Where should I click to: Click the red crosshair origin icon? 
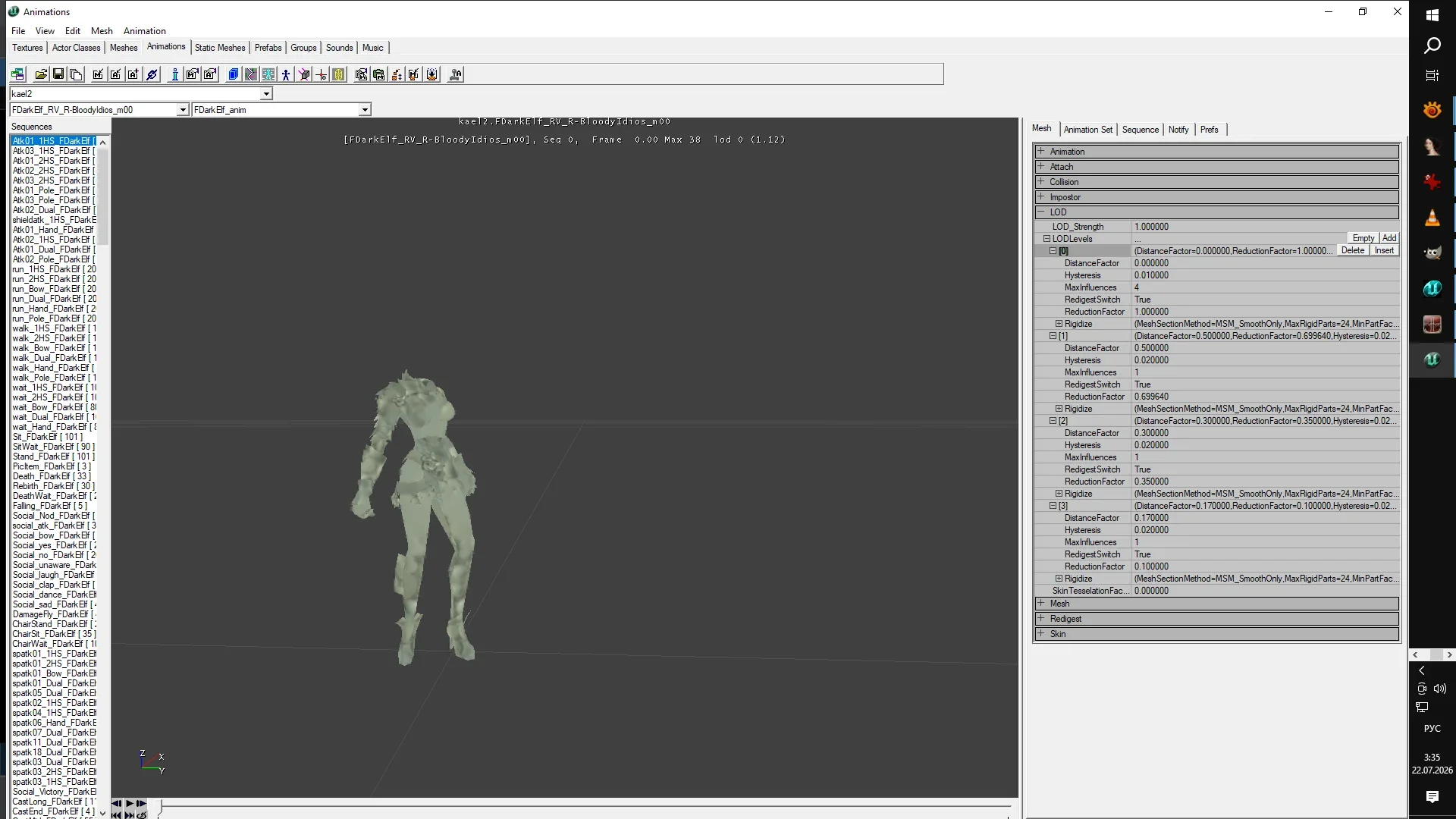pyautogui.click(x=322, y=74)
